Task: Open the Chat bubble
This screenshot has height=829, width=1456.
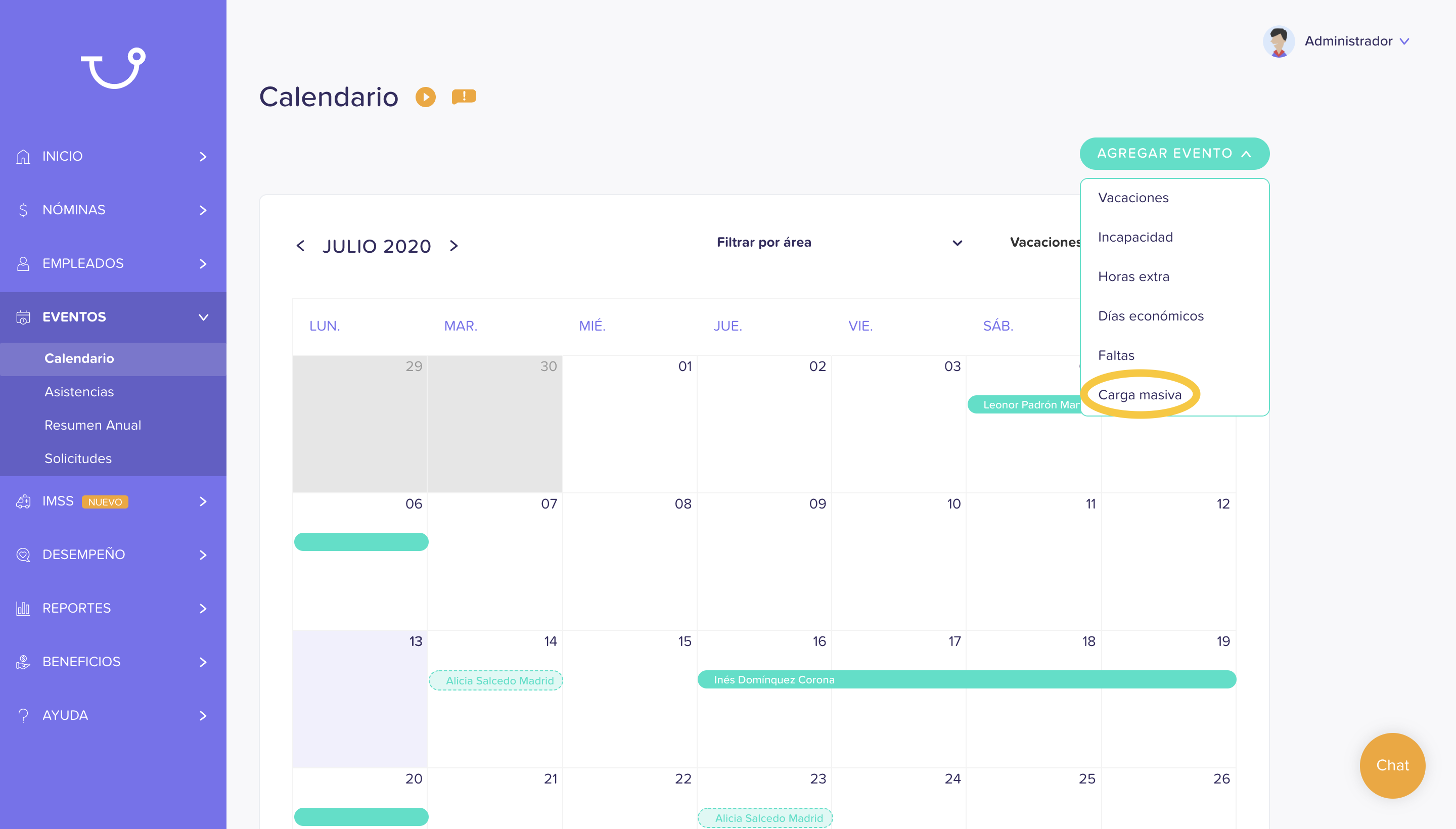Action: pos(1392,765)
